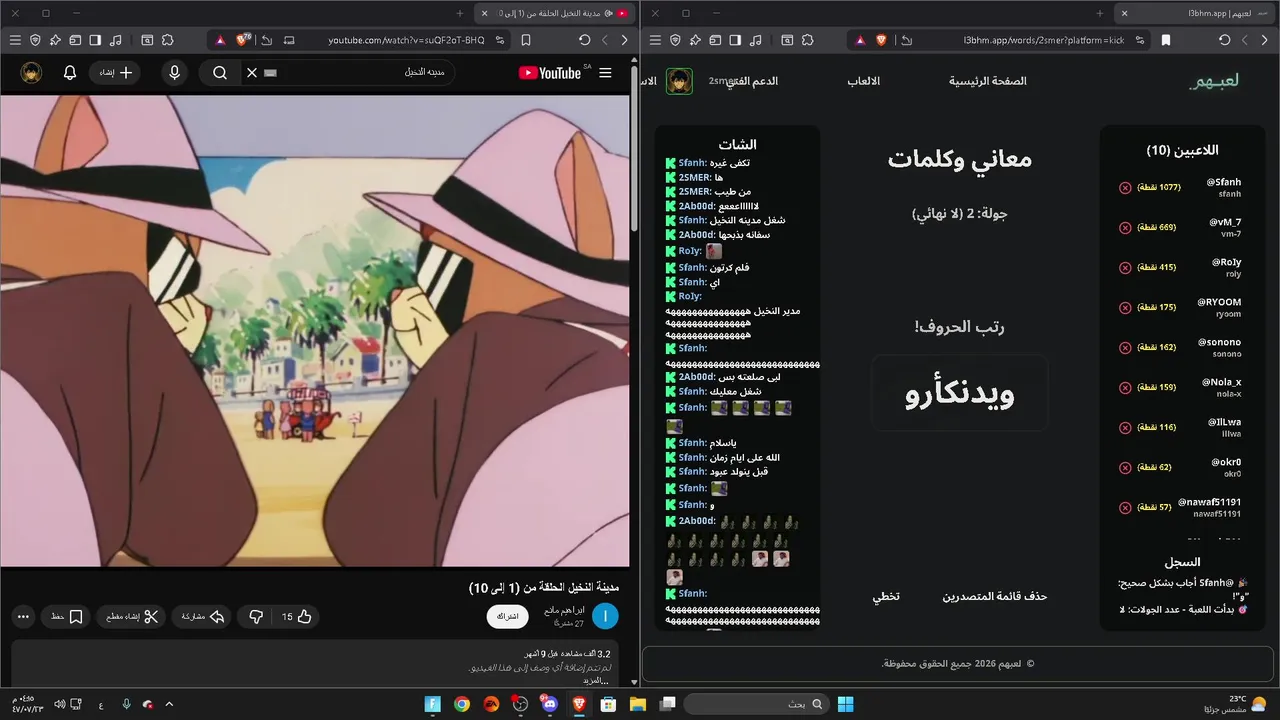This screenshot has height=720, width=1280.
Task: Subscribe (اشتراك) to the channel
Action: (x=508, y=616)
